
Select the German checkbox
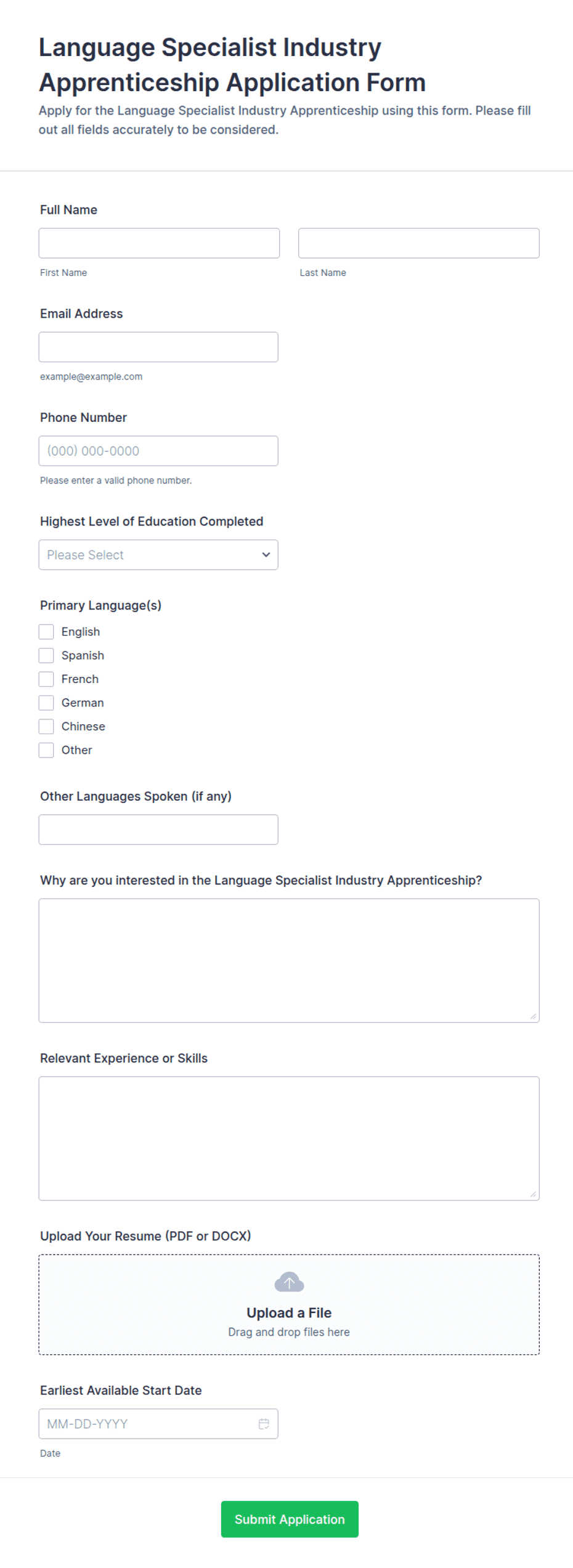(x=46, y=703)
